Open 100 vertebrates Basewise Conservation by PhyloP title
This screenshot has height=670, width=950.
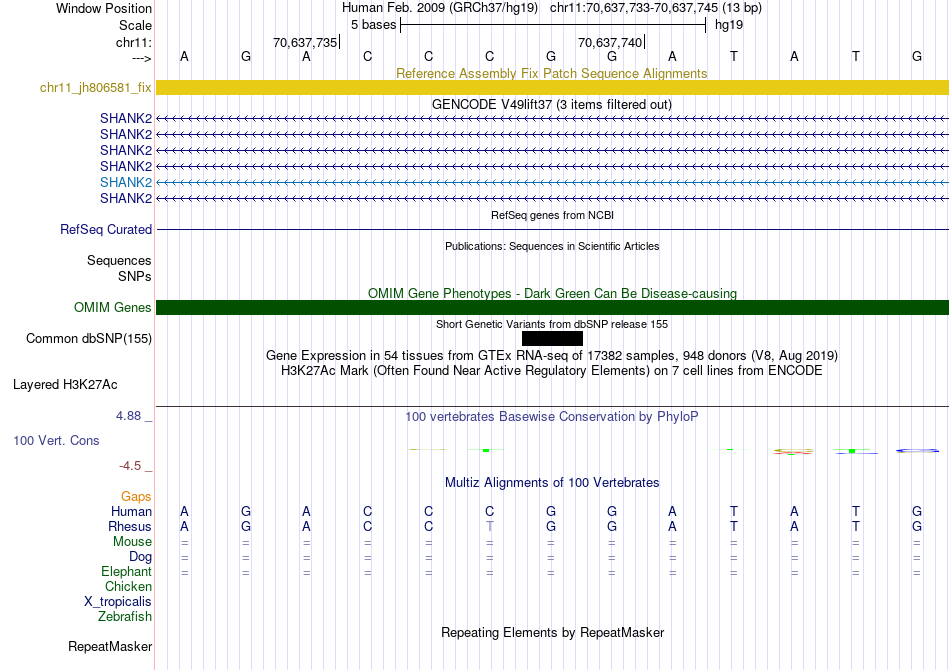pos(552,417)
